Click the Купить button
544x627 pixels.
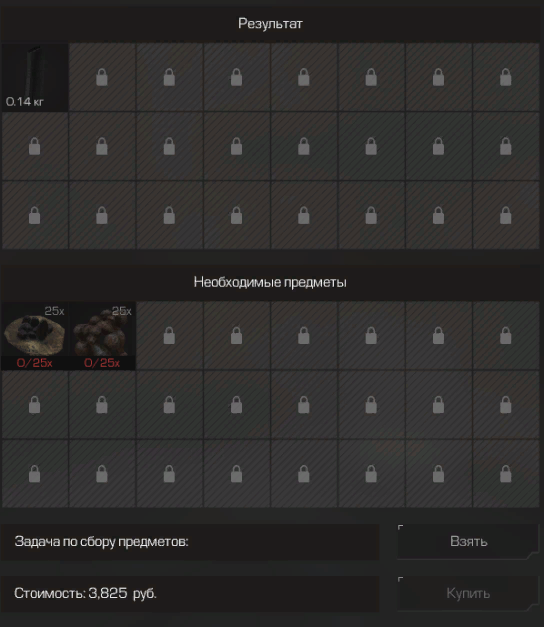click(x=468, y=593)
